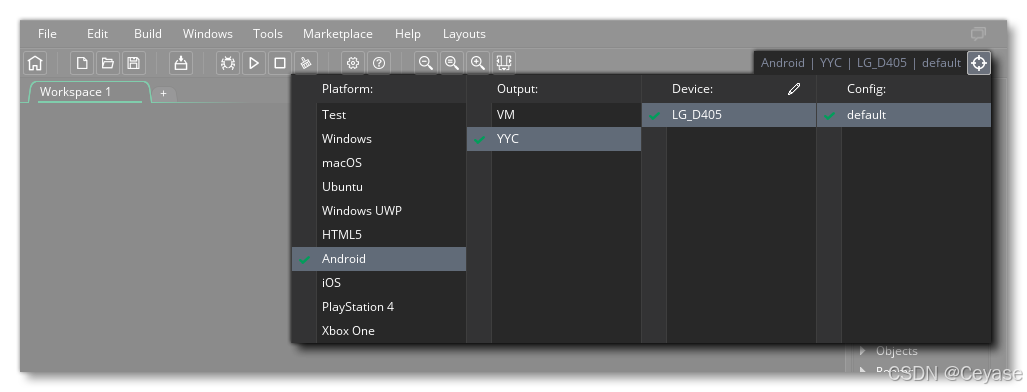Click the target manager crosshair icon
1027x392 pixels.
click(979, 63)
